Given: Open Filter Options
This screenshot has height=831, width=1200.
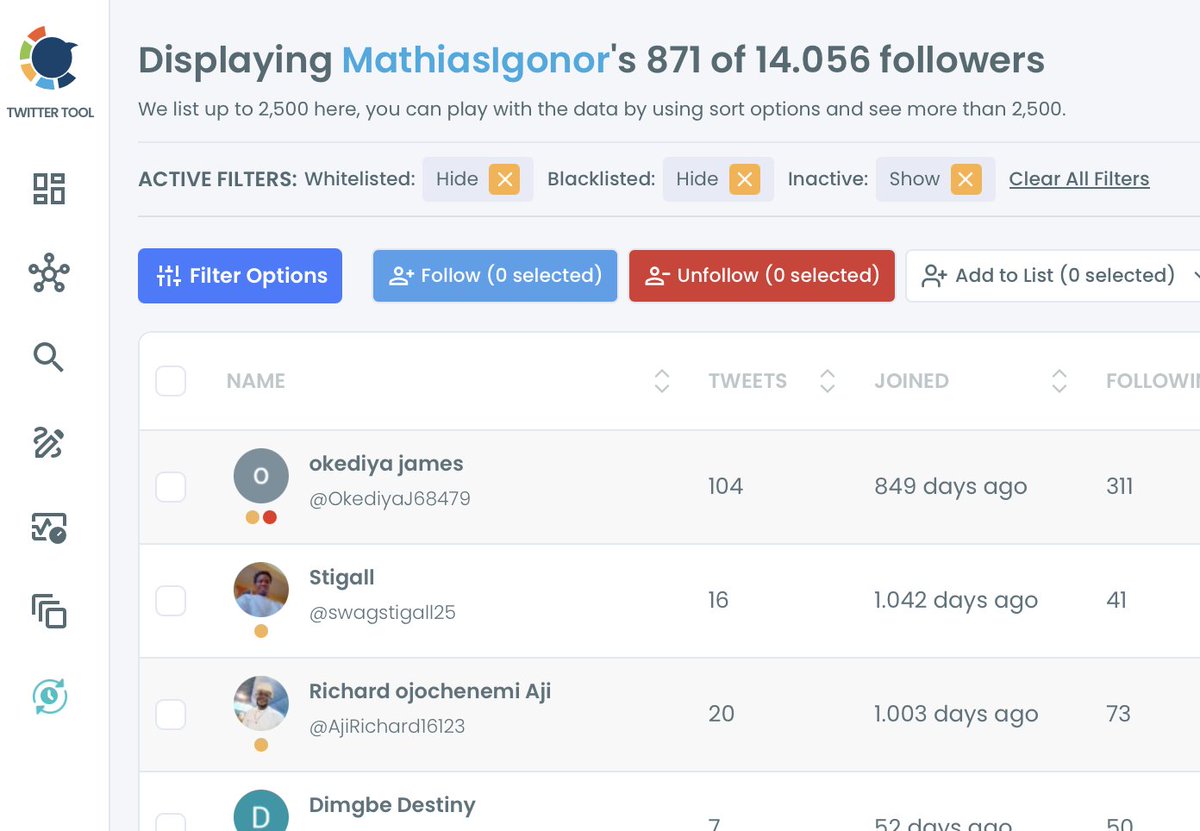Looking at the screenshot, I should pos(240,276).
